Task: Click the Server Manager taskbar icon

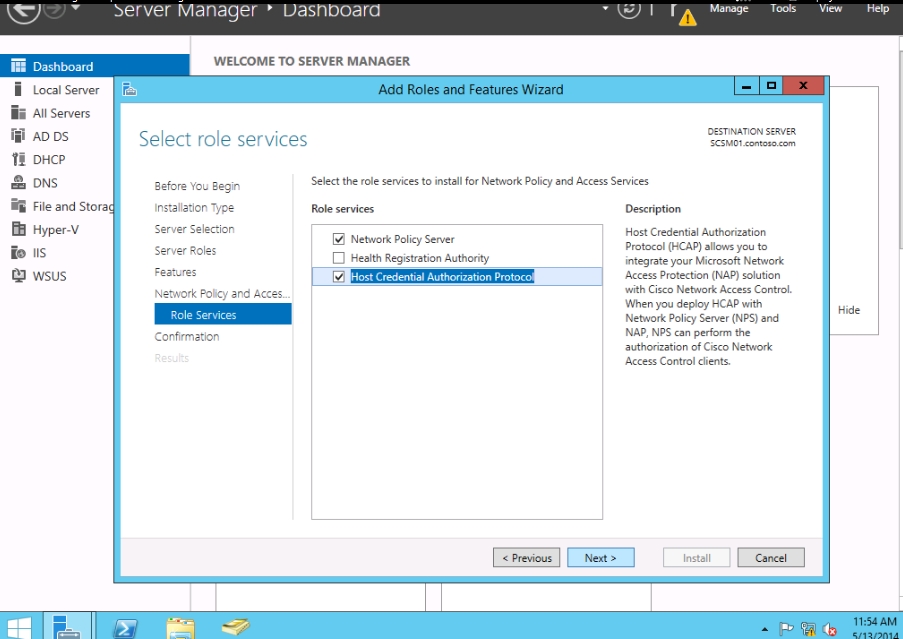Action: (69, 626)
